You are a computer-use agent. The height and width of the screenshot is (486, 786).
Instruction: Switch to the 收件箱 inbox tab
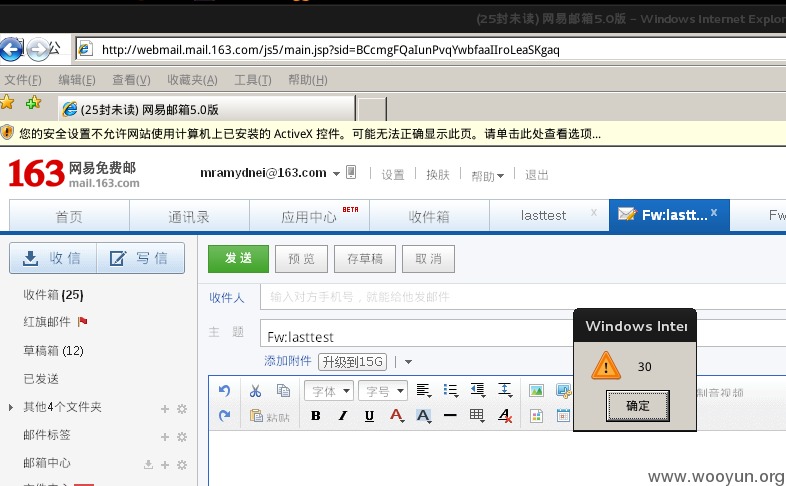pyautogui.click(x=429, y=216)
